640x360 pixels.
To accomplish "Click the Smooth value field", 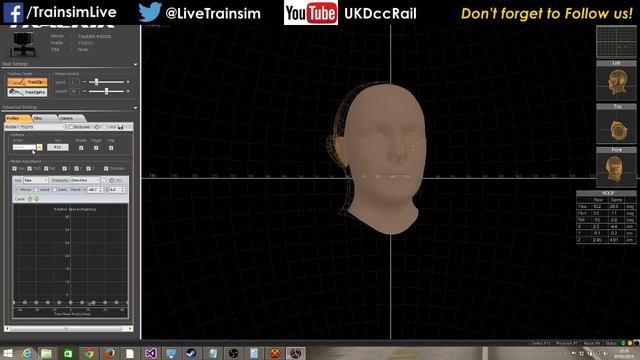I will [74, 91].
